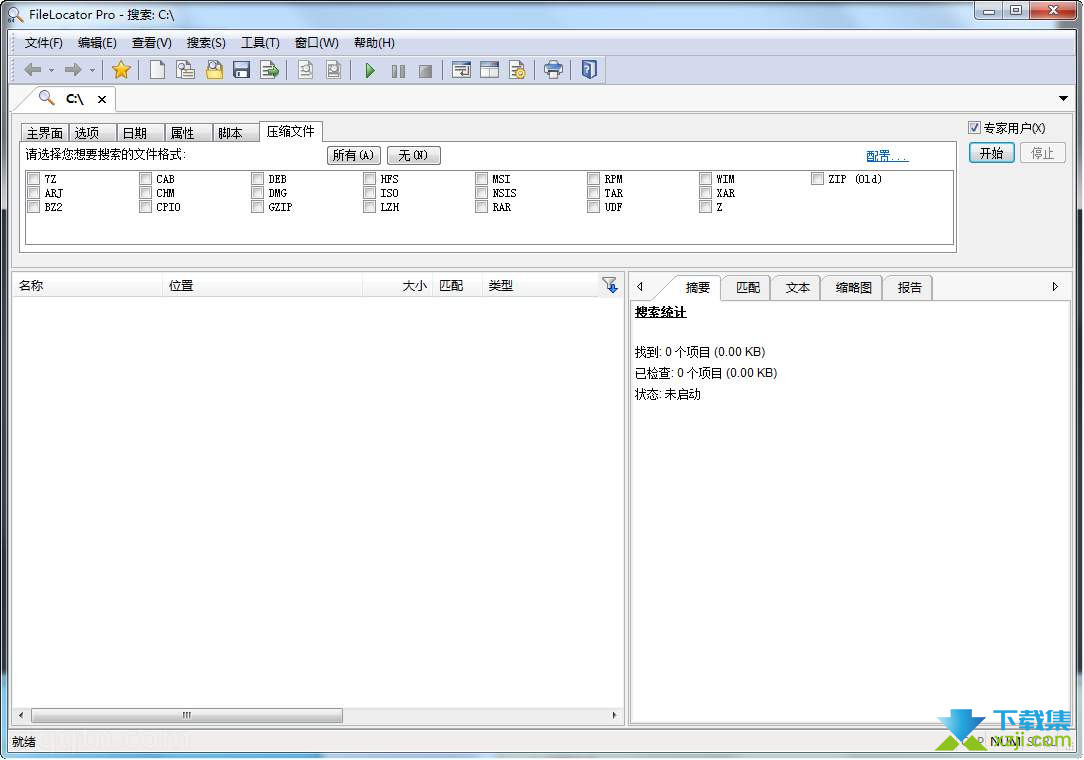
Task: Open the tab list dropdown arrow
Action: click(x=1063, y=99)
